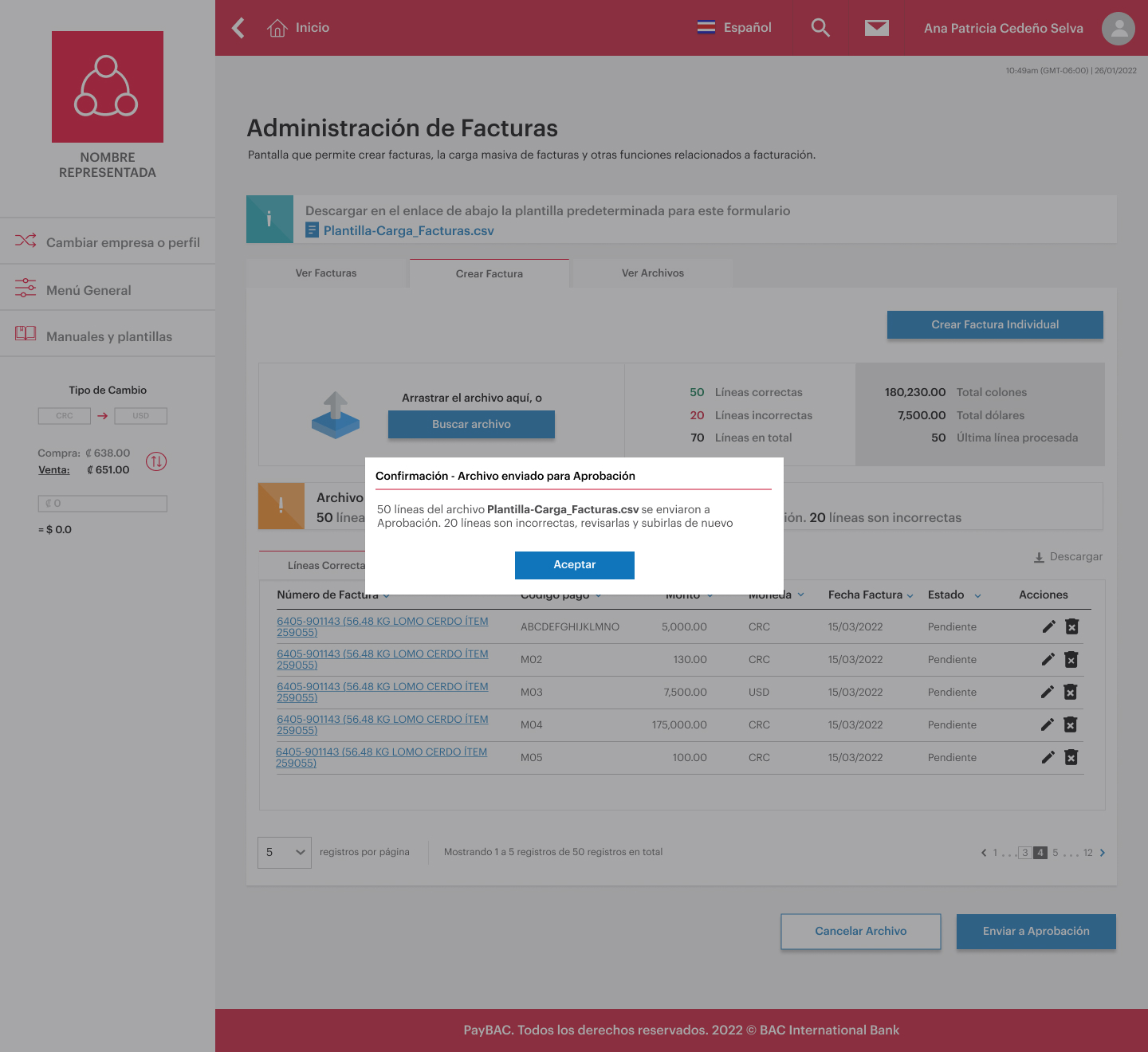The width and height of the screenshot is (1148, 1052).
Task: Download the Plantilla-Carga_Facturas.csv template
Action: coord(408,230)
